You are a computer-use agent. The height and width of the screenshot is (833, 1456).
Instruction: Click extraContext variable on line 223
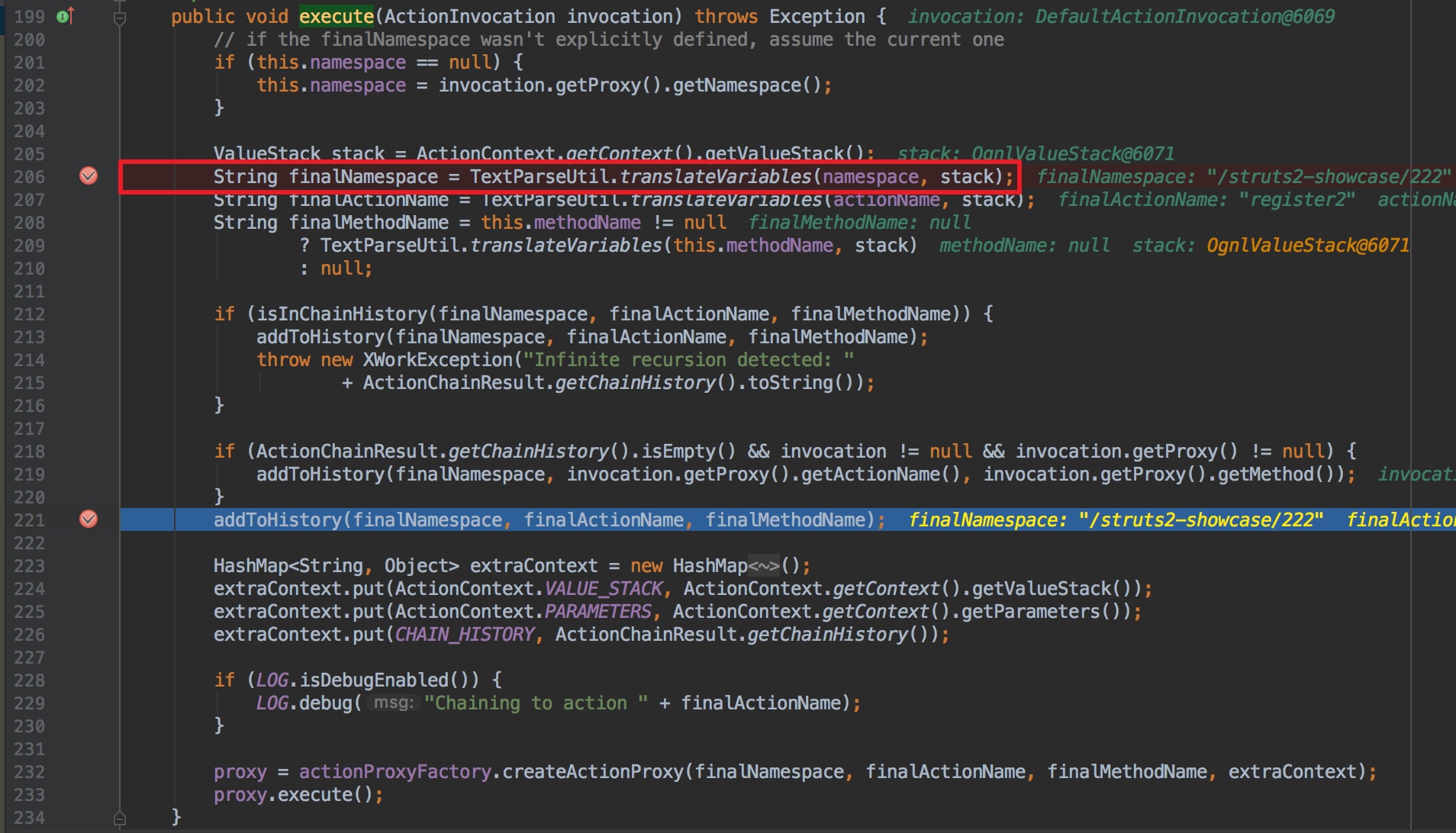[x=533, y=565]
